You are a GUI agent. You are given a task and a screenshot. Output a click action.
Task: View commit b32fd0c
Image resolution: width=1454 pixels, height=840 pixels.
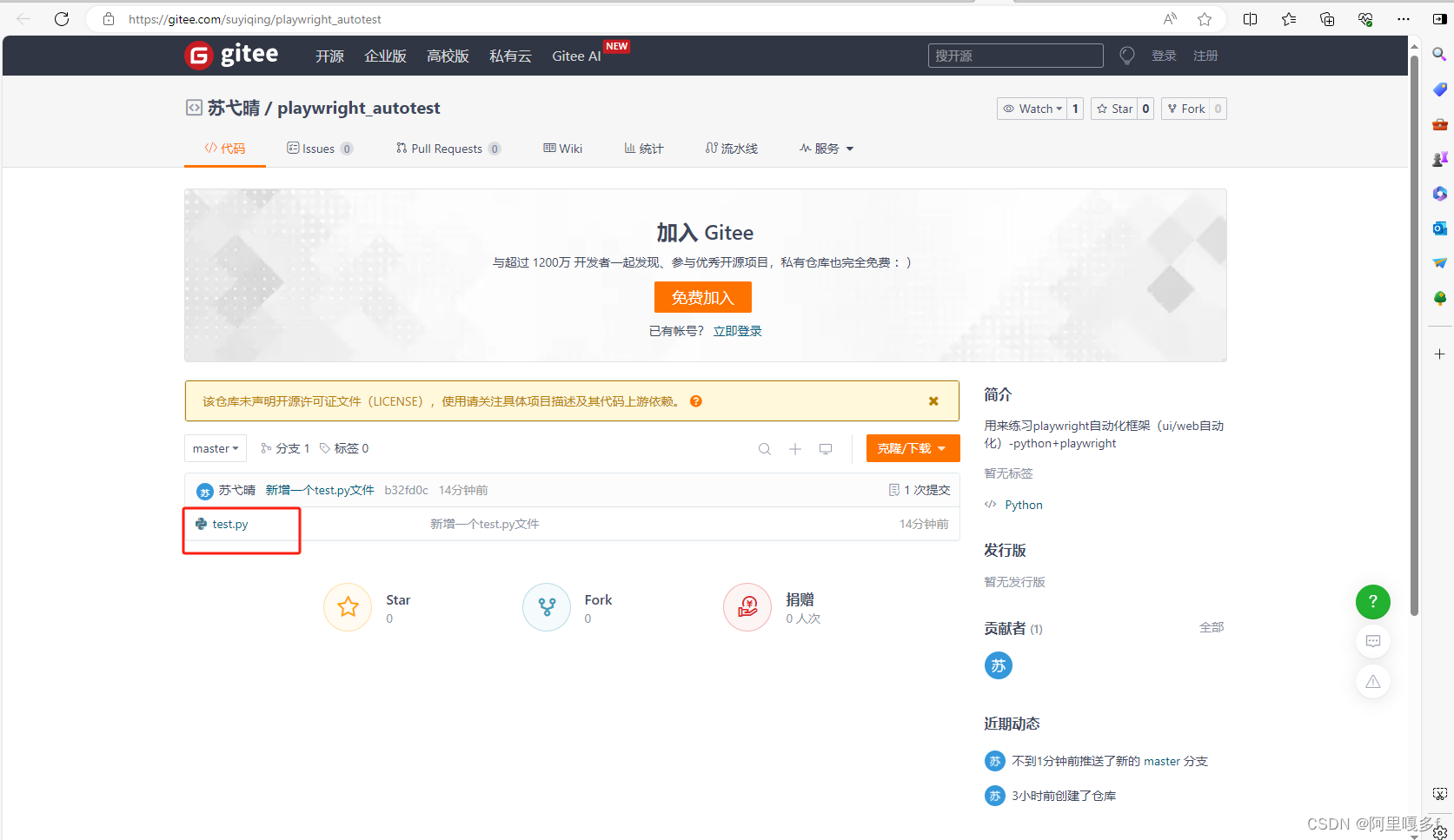(407, 490)
